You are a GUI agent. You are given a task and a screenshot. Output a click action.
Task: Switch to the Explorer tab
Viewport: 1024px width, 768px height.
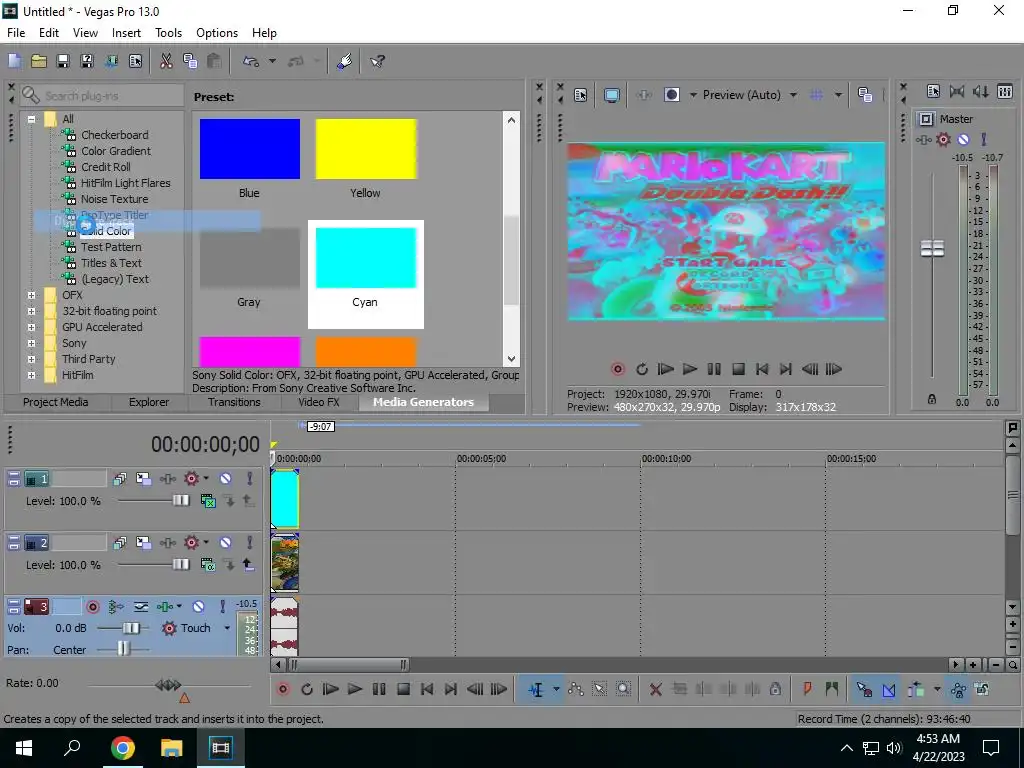tap(149, 402)
